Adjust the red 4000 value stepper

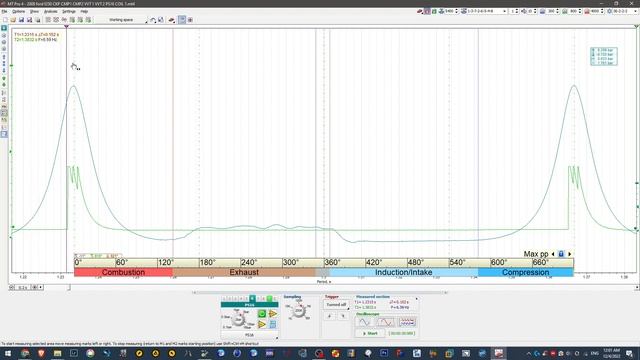pos(602,11)
